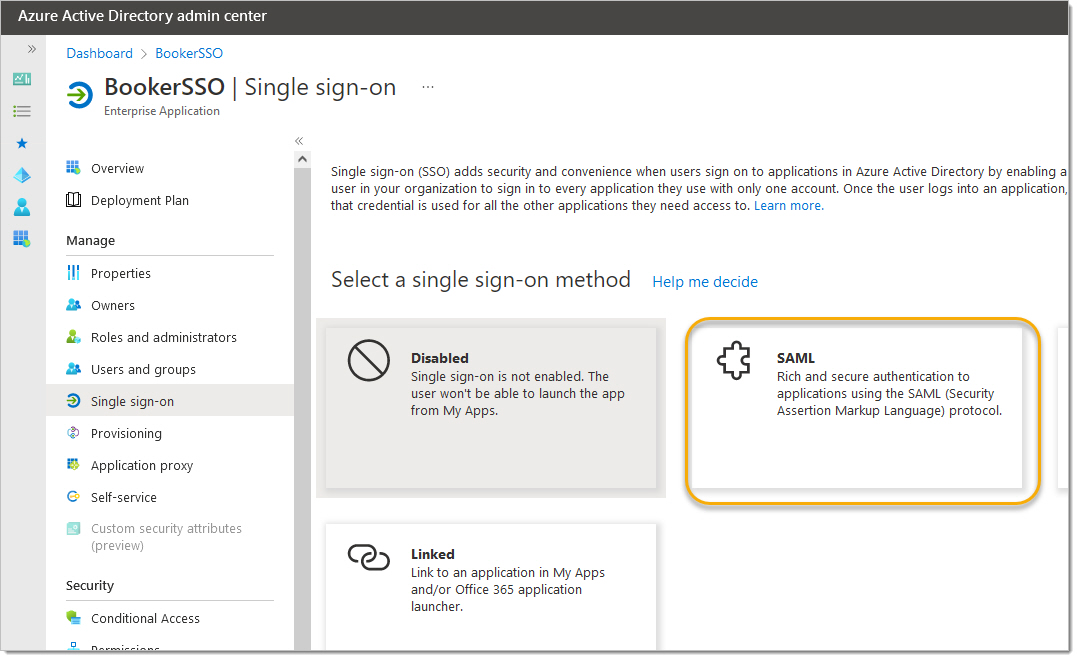Click the sidebar scrollbar up arrow

pos(301,160)
